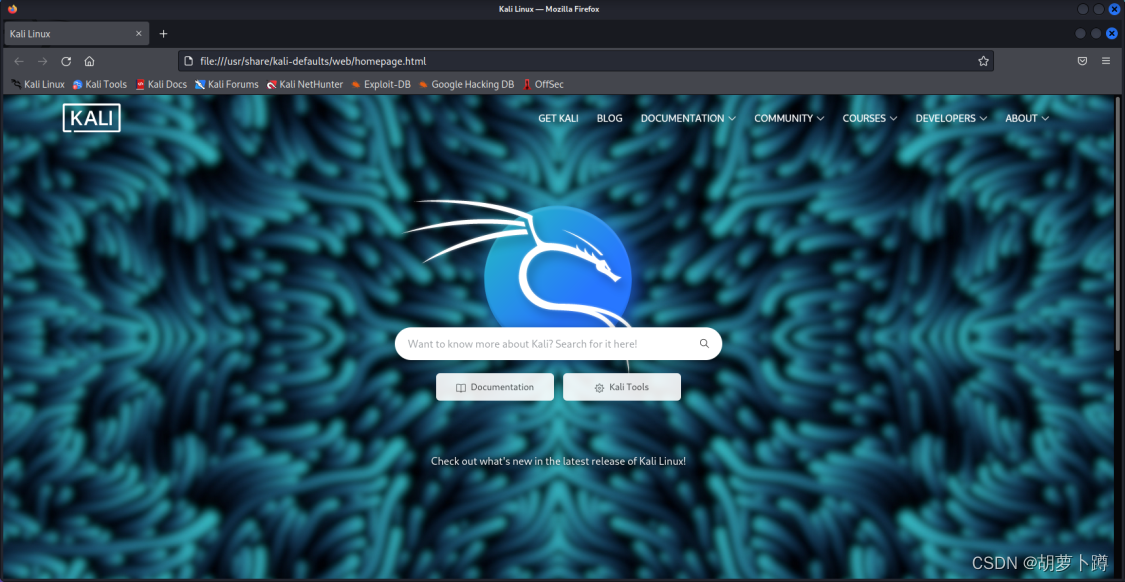1125x582 pixels.
Task: Click the Firefox icon in the title bar
Action: 12,9
